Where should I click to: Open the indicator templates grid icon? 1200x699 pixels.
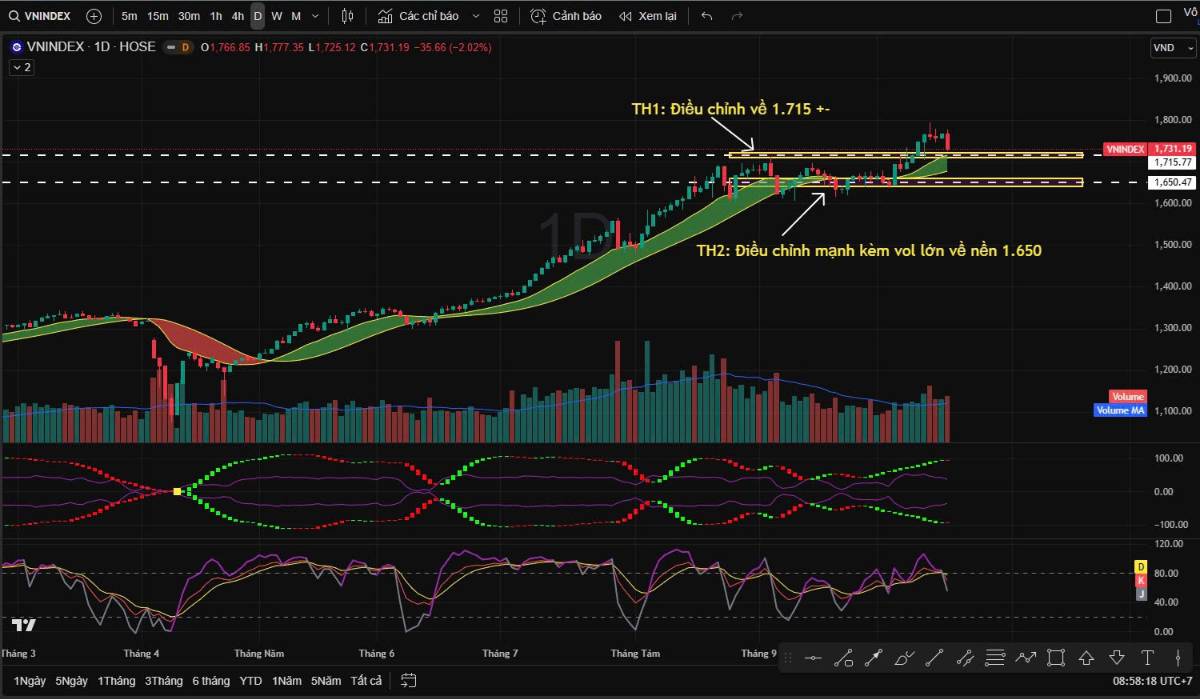pos(501,16)
